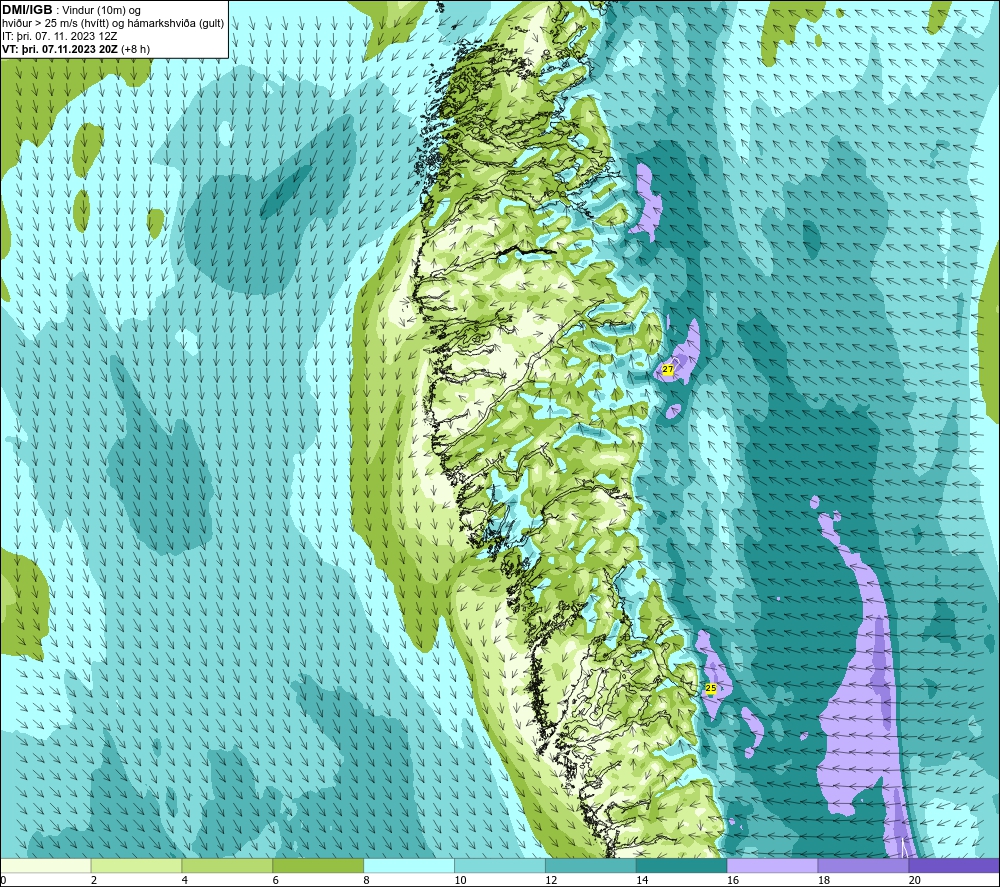This screenshot has height=887, width=1000.
Task: Click the 12–14 m/s teal swatch
Action: [x=591, y=865]
